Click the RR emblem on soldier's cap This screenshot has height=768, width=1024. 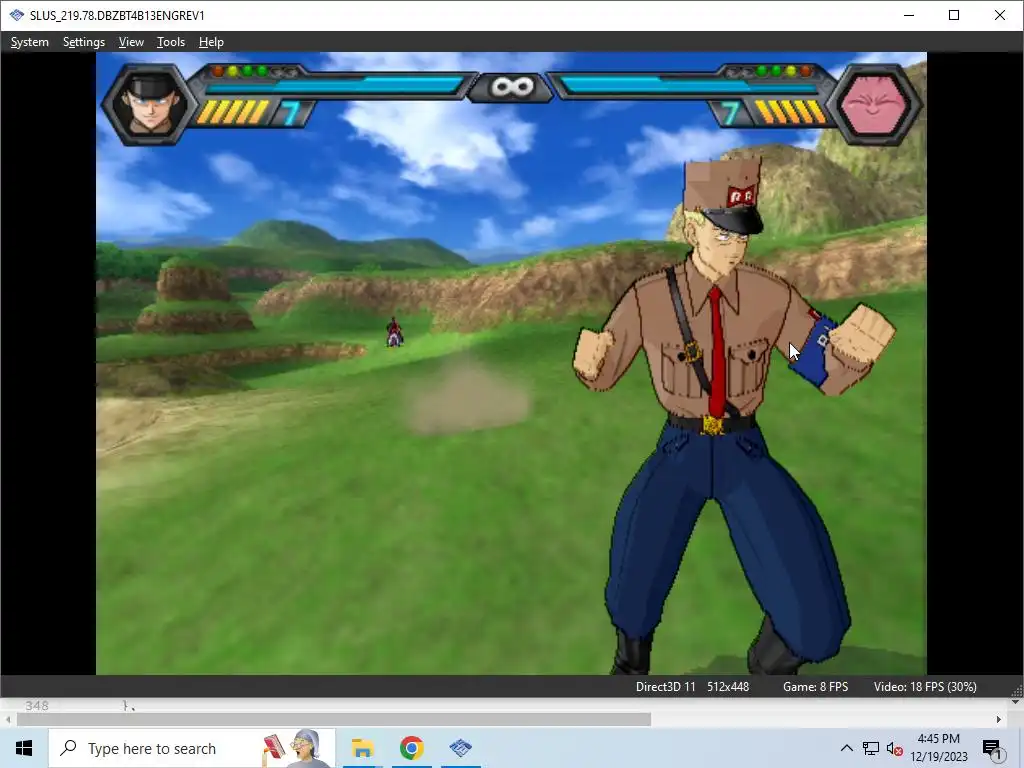[740, 195]
